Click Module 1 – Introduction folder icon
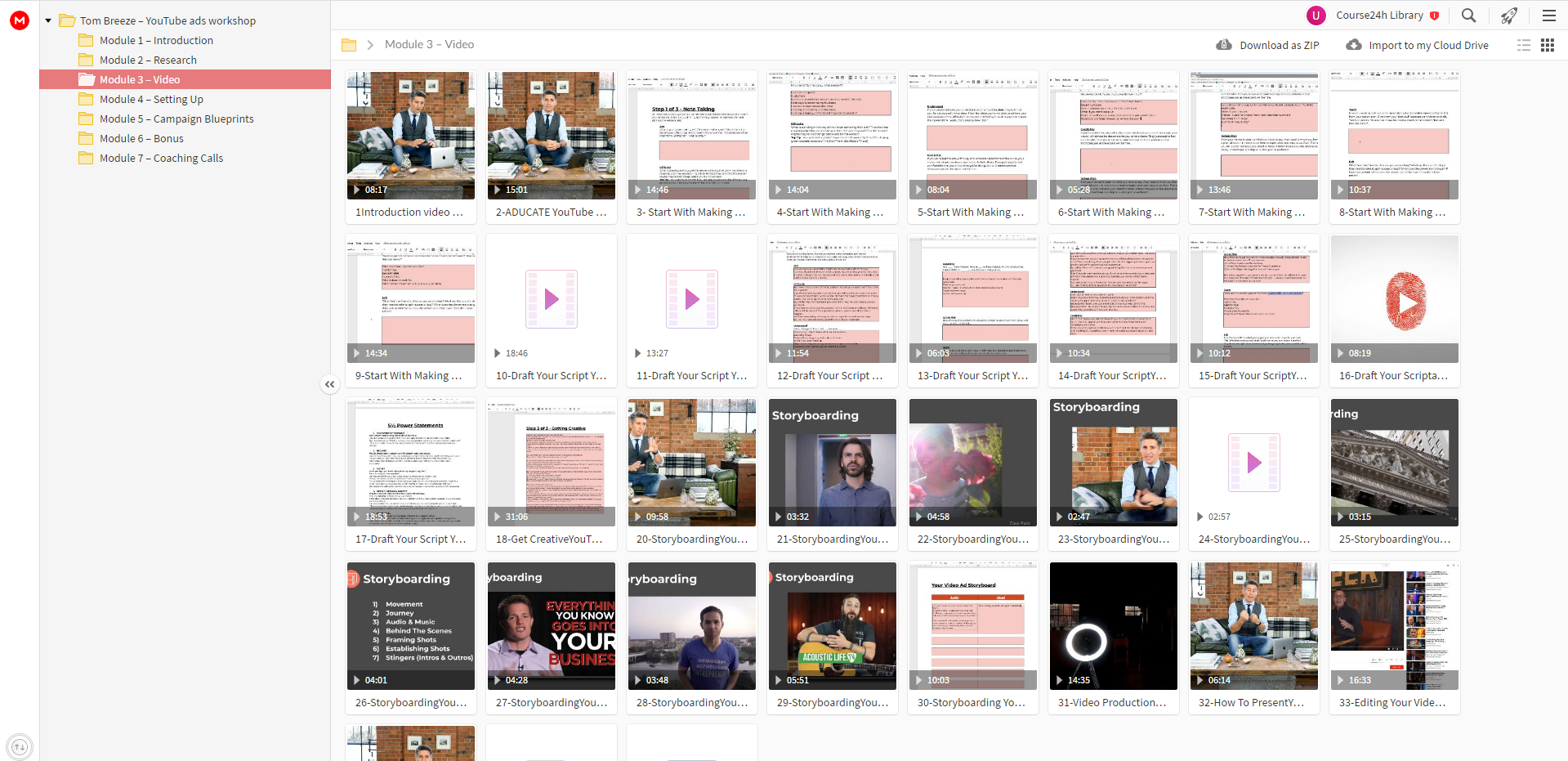 click(x=86, y=40)
